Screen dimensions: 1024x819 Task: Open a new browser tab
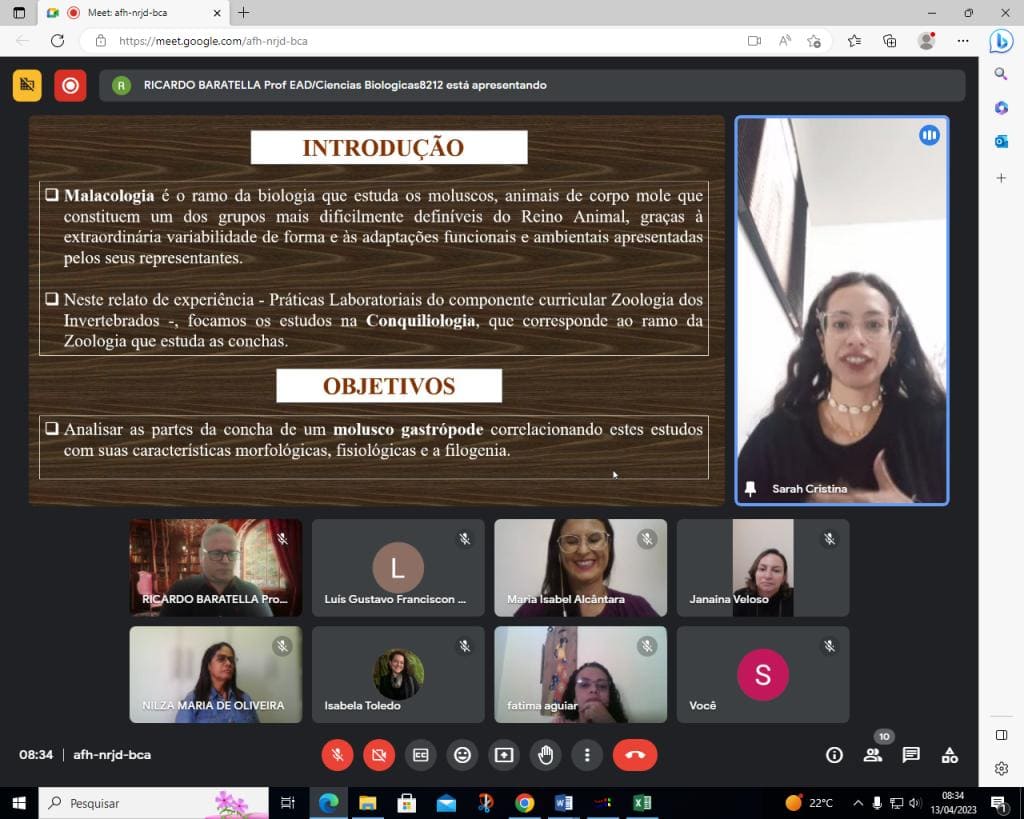(x=244, y=12)
